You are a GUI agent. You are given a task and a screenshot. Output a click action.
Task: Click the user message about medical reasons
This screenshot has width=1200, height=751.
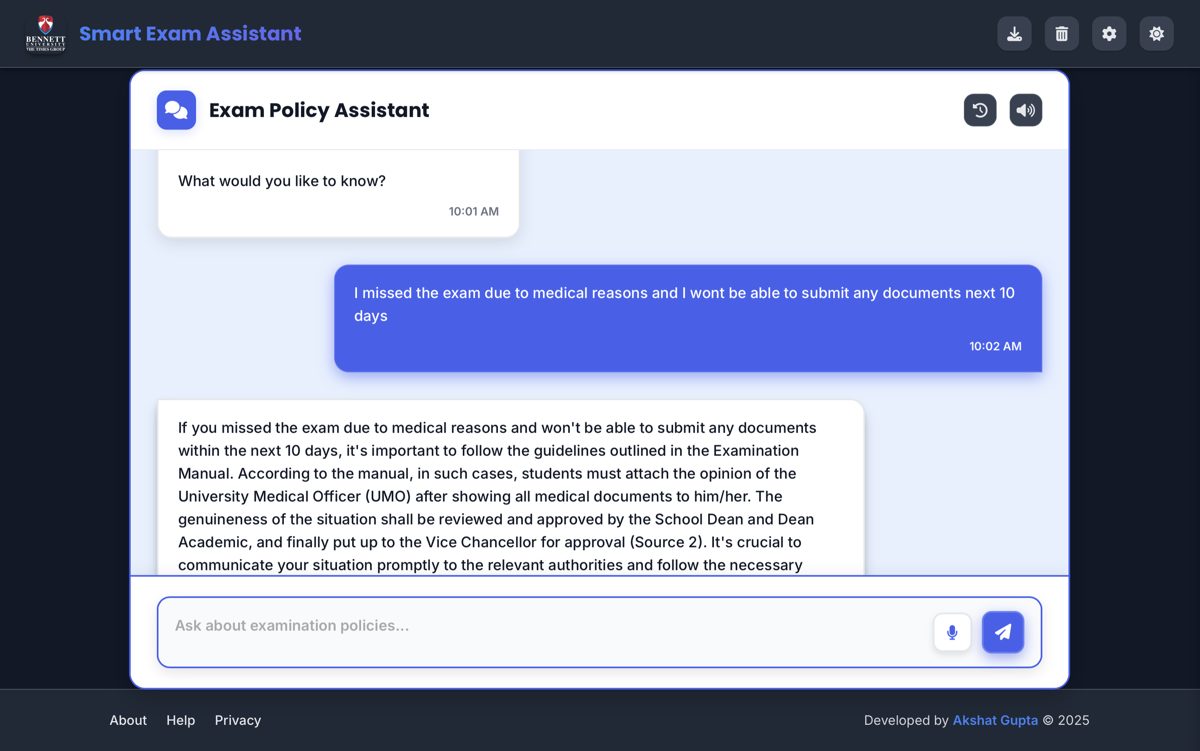pos(688,318)
